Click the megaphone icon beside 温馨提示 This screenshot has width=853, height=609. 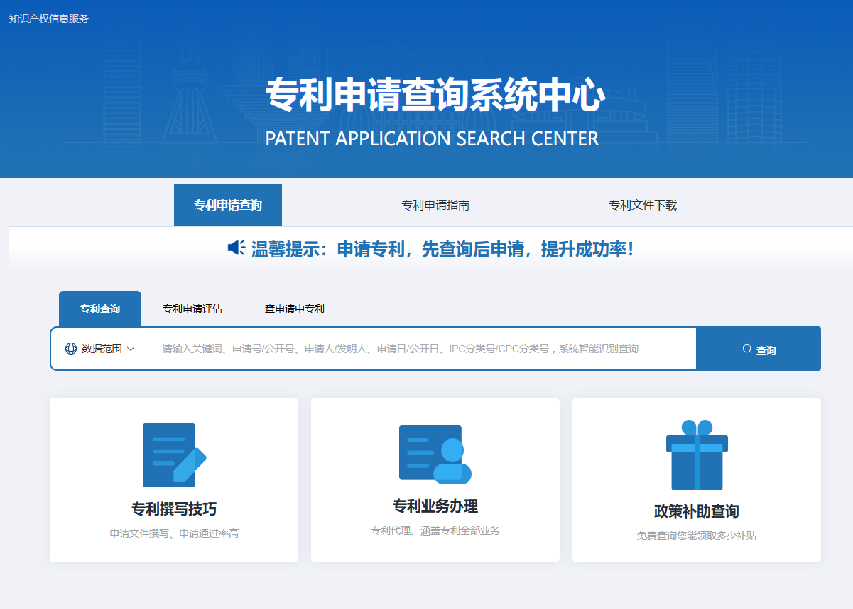(236, 248)
